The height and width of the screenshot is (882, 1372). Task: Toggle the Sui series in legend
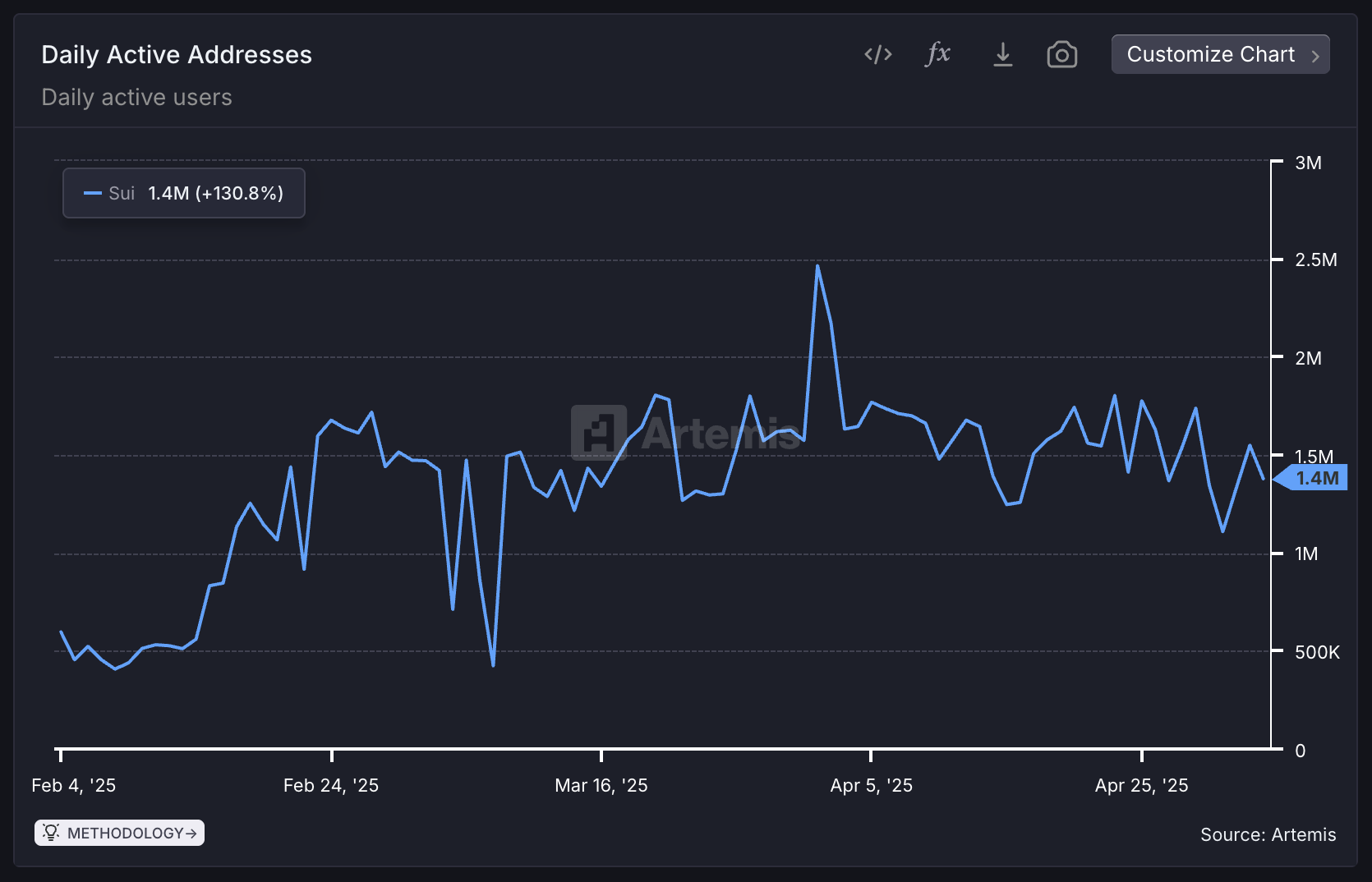pyautogui.click(x=183, y=193)
